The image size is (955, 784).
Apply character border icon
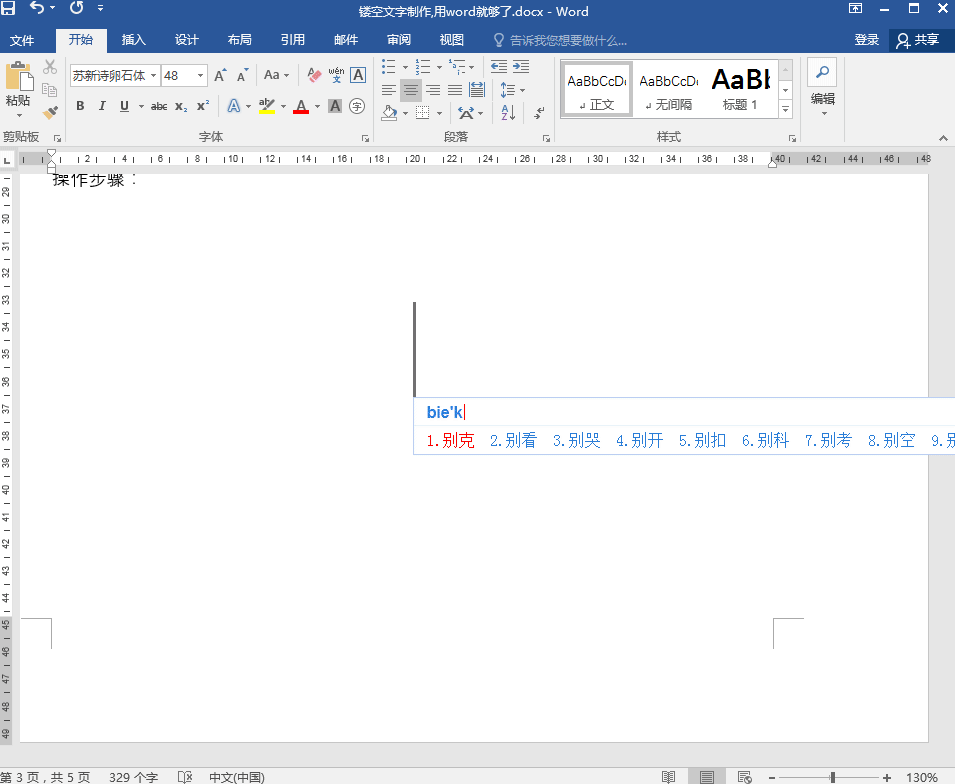[358, 75]
